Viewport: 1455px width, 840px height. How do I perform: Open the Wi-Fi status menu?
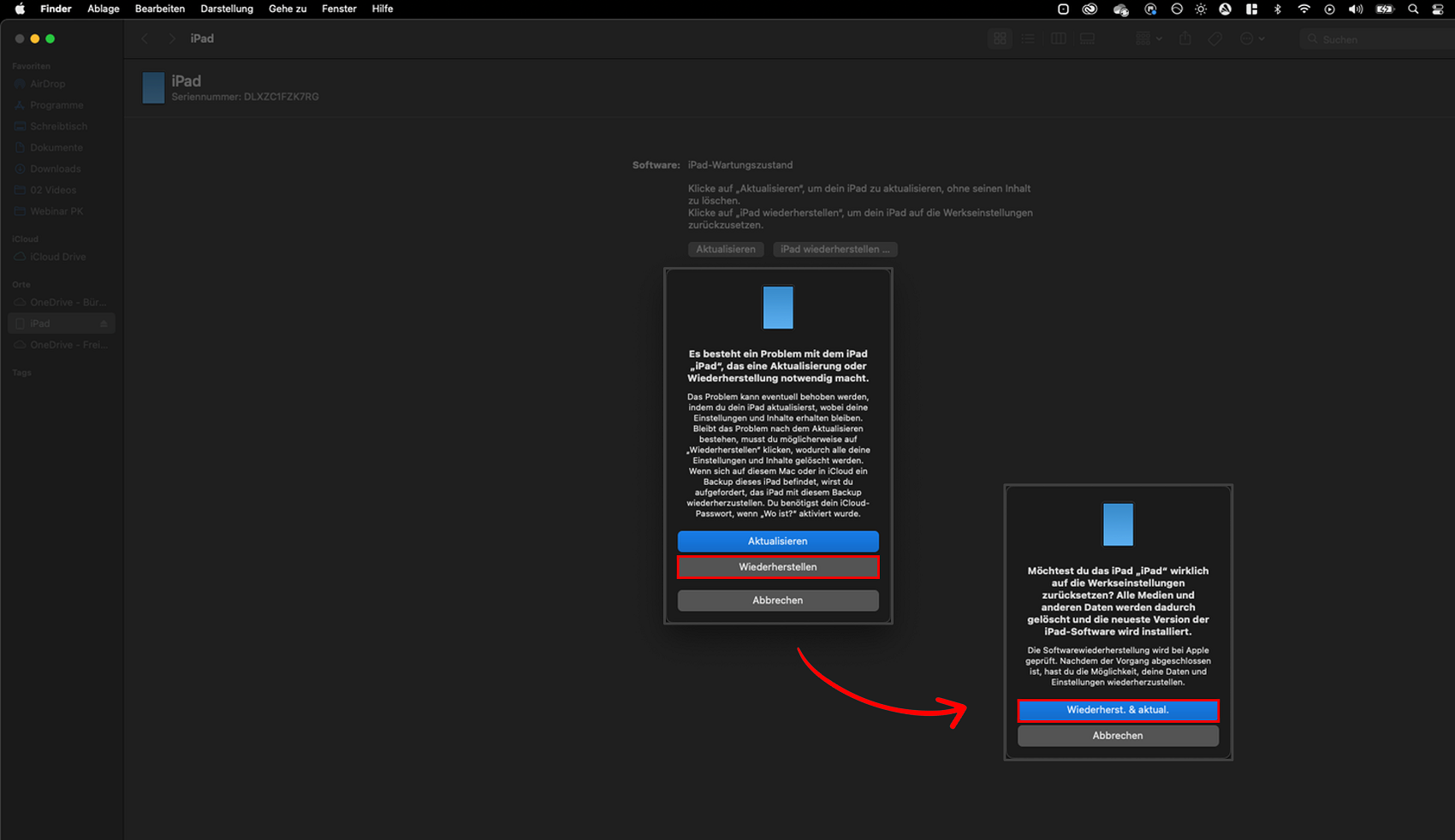tap(1304, 9)
